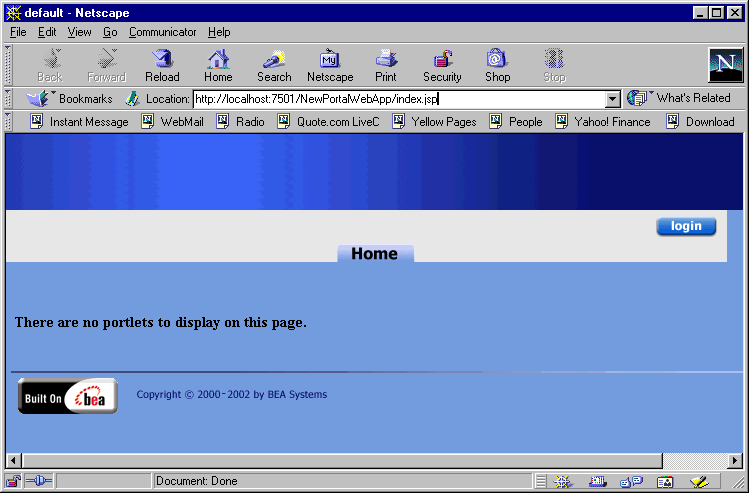Reload the current page

point(162,65)
